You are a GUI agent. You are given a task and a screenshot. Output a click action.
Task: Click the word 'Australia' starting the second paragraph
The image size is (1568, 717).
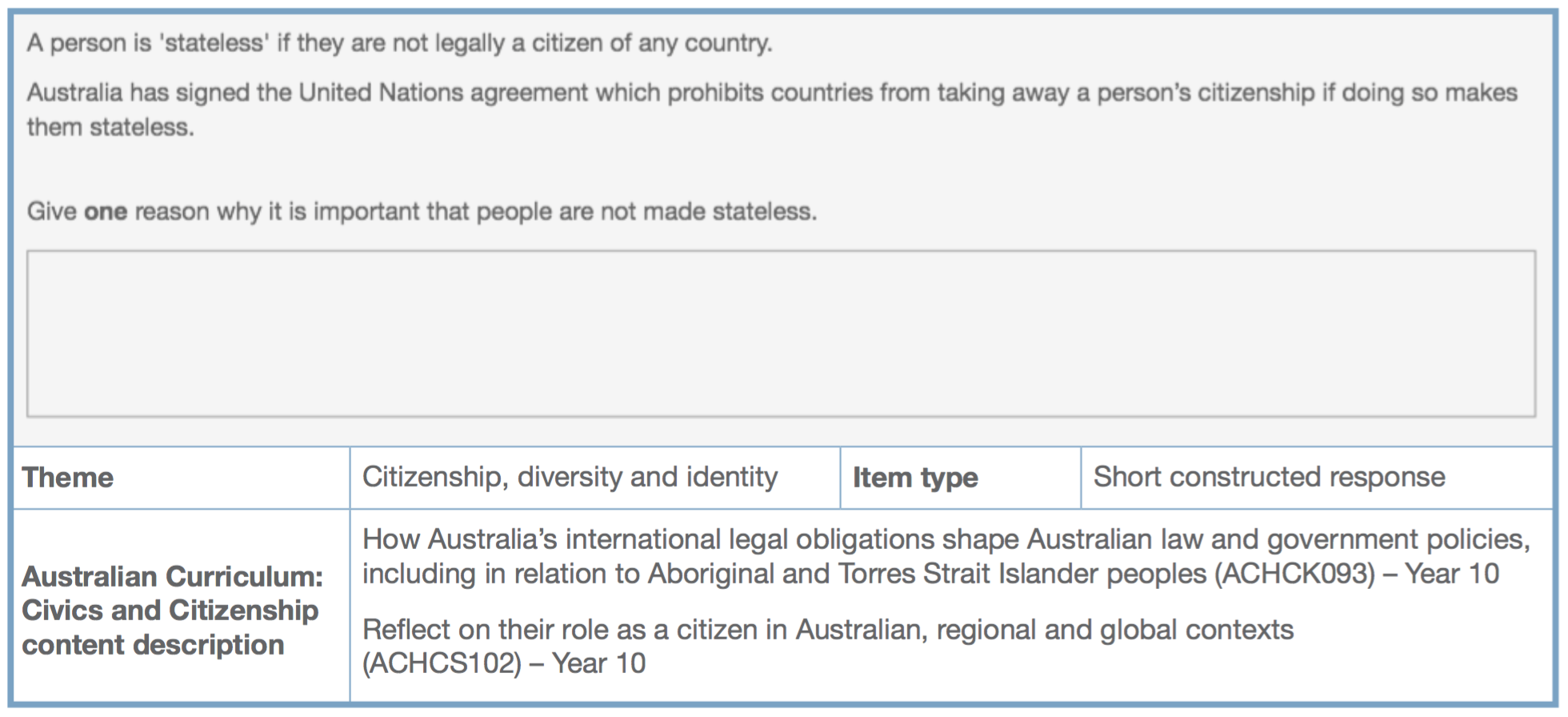75,93
